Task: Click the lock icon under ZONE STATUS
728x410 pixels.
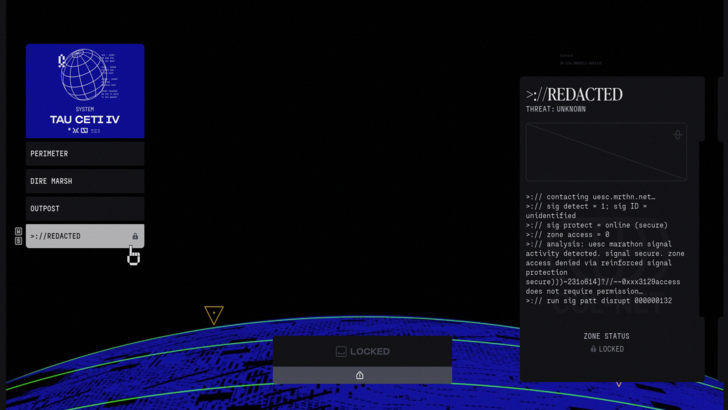Action: point(593,349)
